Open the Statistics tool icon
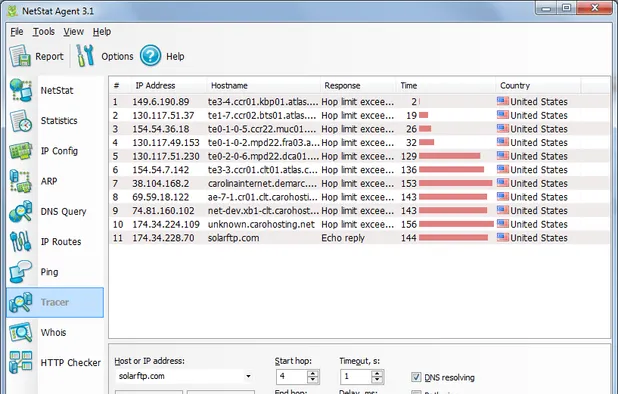The width and height of the screenshot is (618, 394). click(20, 121)
